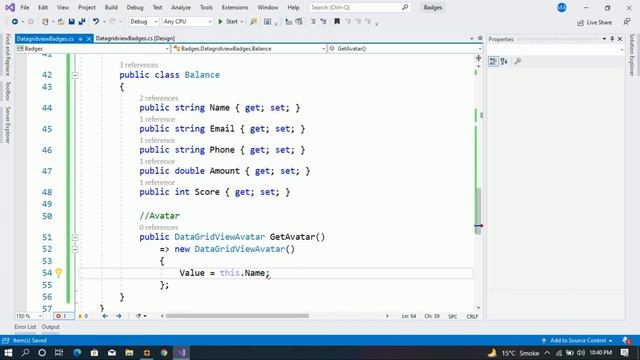640x360 pixels.
Task: Switch to DatagridviewBadges.cs [Design] tab
Action: point(135,38)
